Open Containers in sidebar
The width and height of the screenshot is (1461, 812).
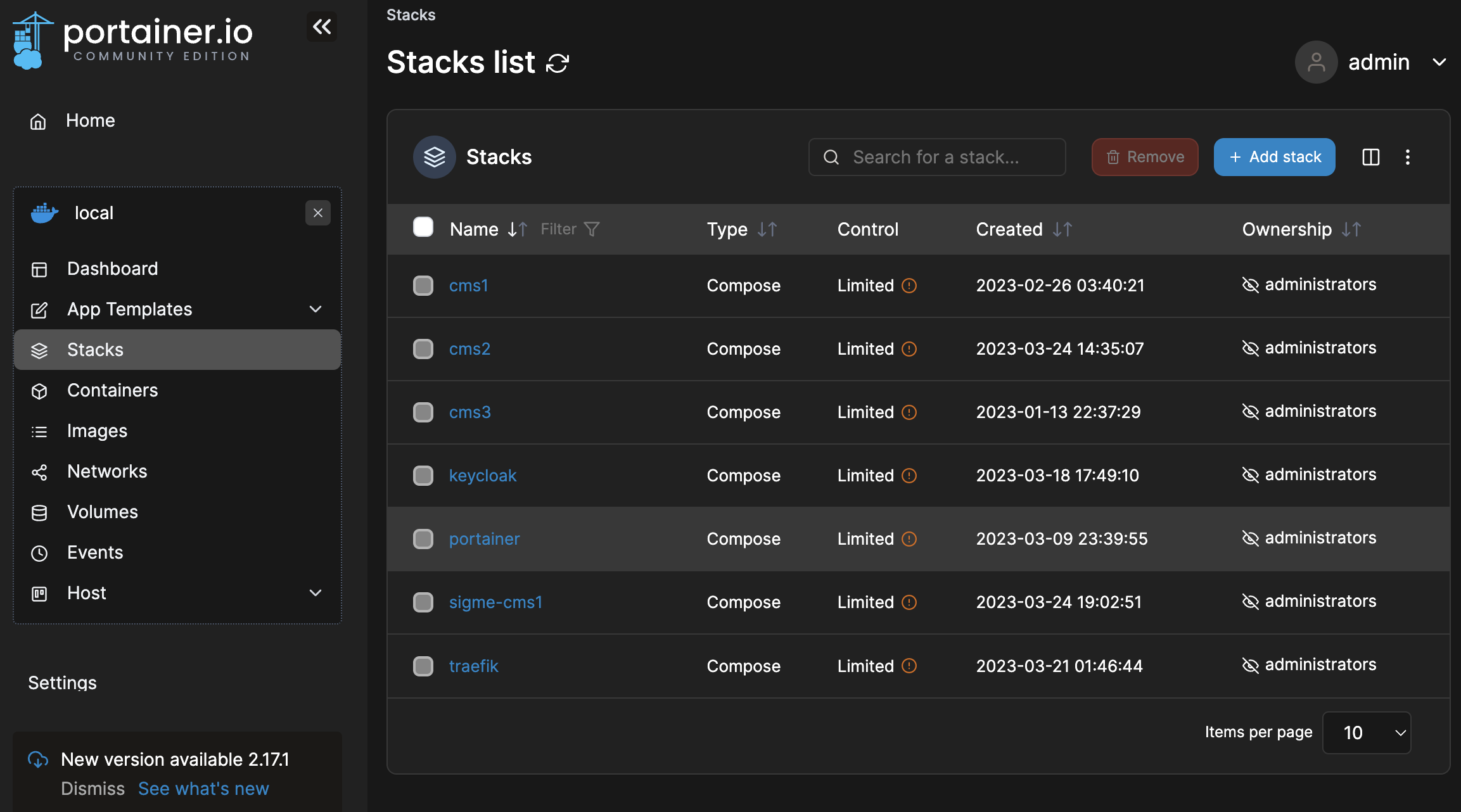(x=177, y=390)
